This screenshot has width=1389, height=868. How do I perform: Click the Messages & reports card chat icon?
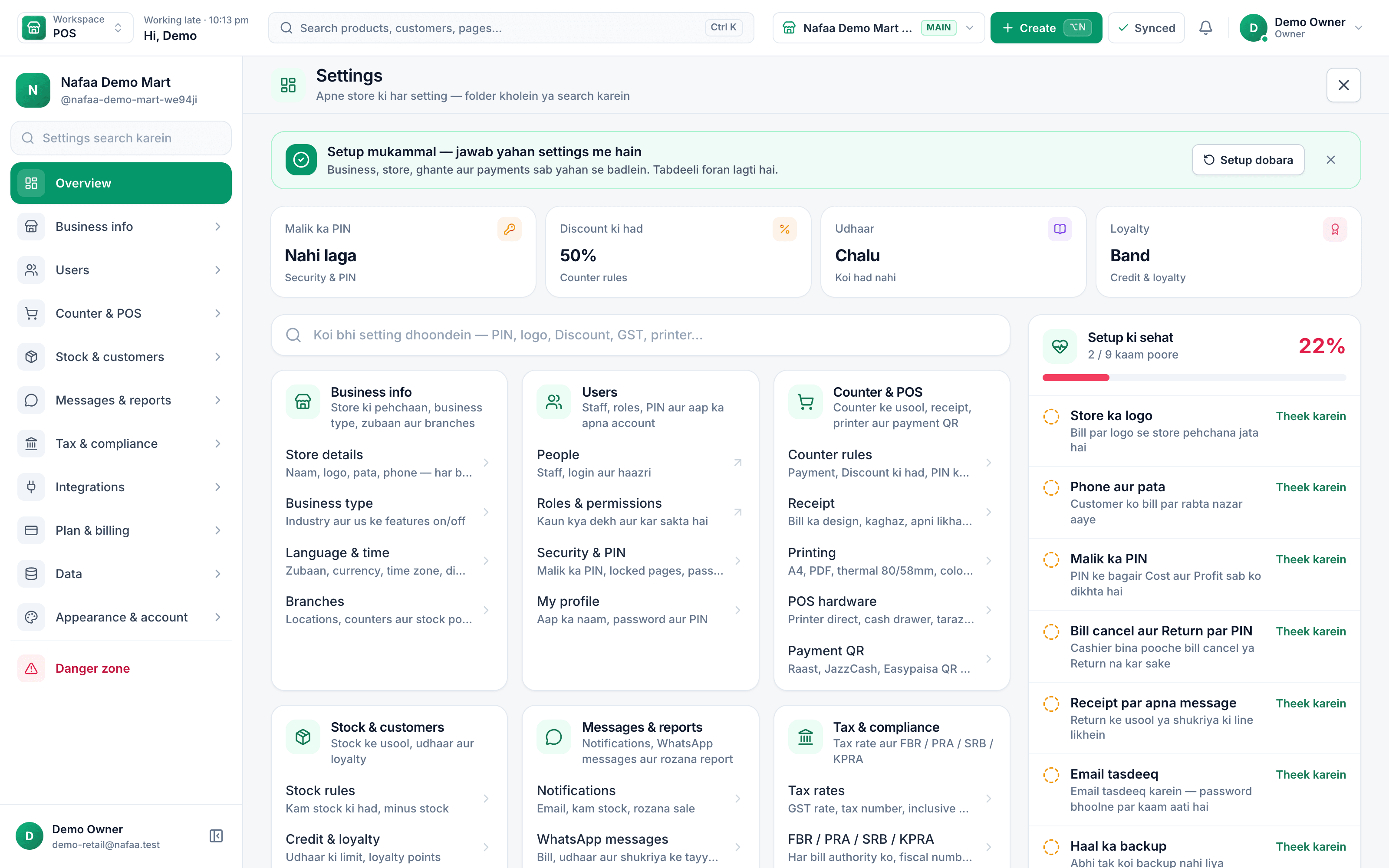pyautogui.click(x=554, y=736)
